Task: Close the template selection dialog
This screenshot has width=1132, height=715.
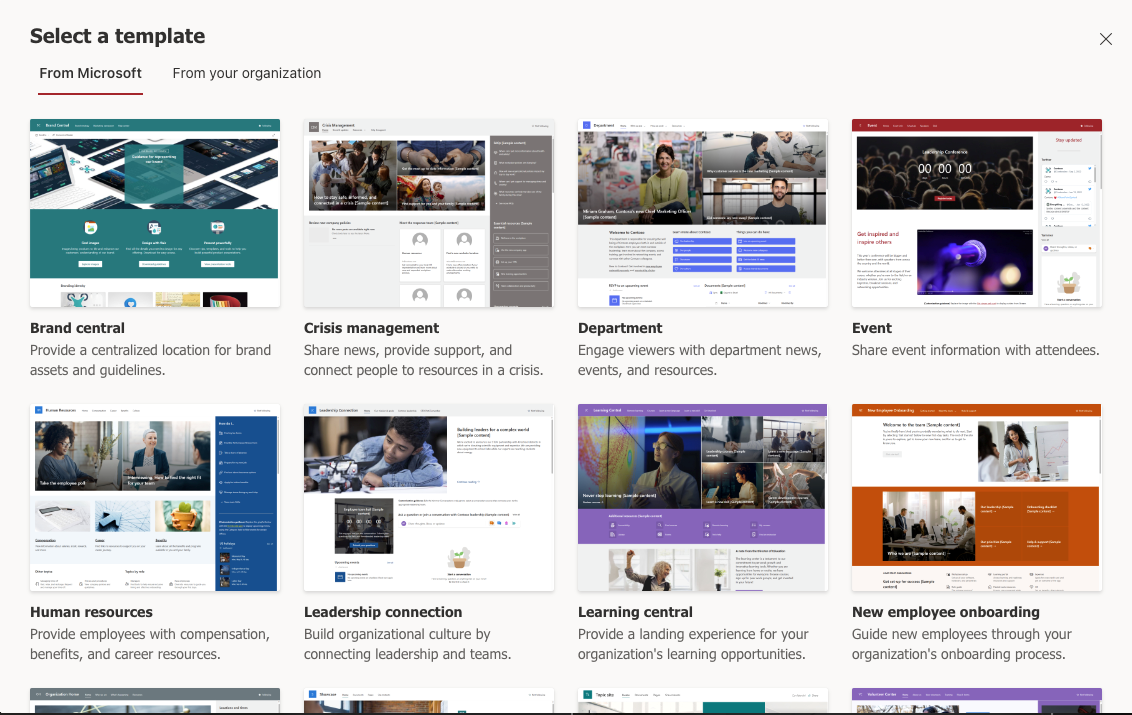Action: pos(1106,39)
